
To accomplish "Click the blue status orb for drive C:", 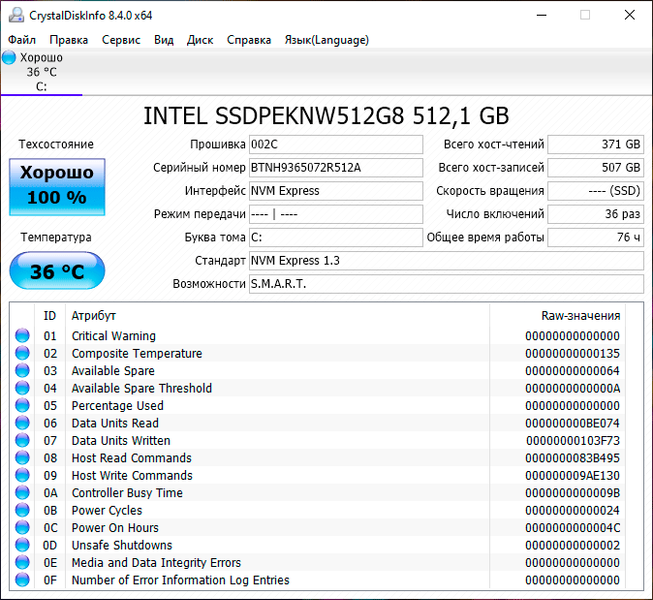I will 10,58.
